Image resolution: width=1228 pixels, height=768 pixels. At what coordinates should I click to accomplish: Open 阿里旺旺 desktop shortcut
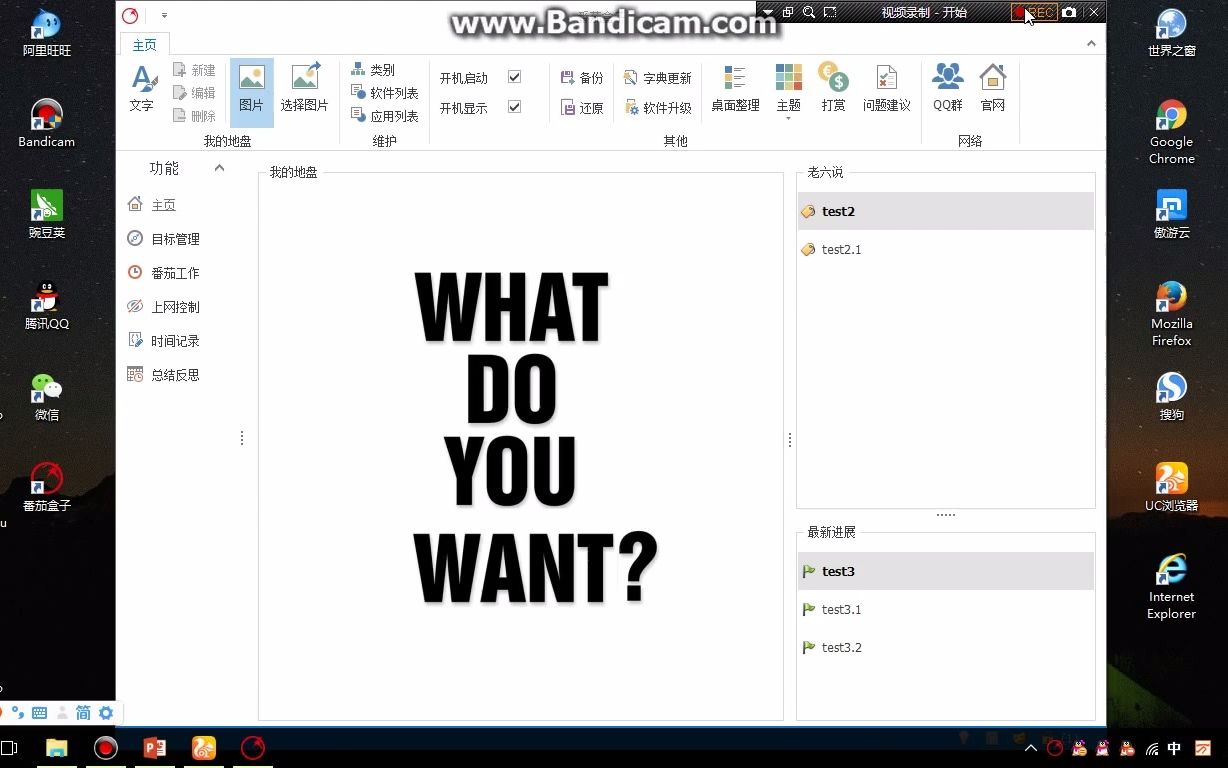(x=46, y=32)
